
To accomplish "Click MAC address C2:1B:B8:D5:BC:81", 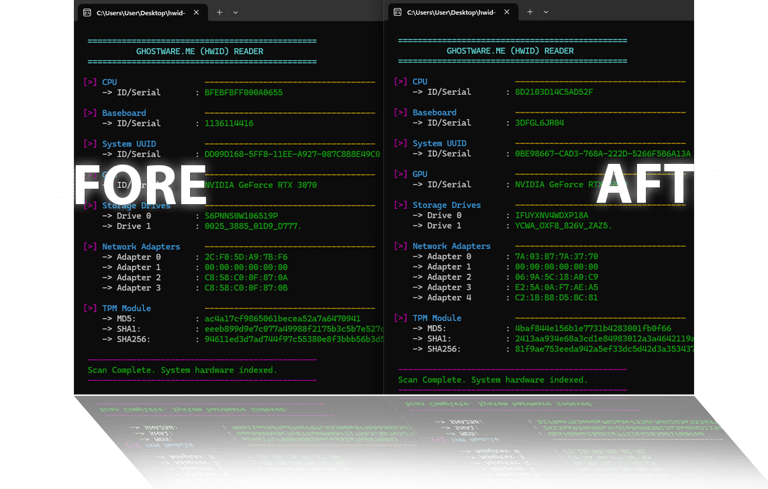I will pos(556,297).
